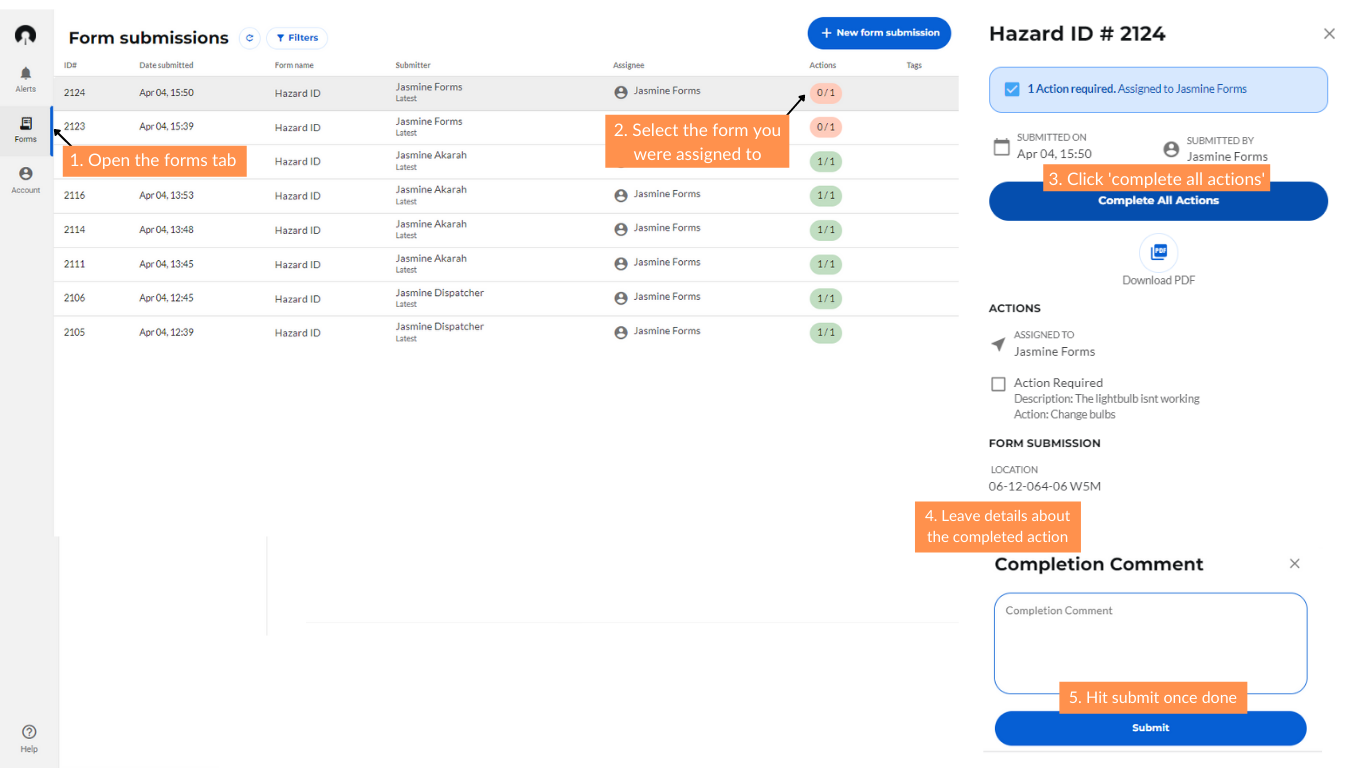Select the Hazard ID form row 2123
The height and width of the screenshot is (768, 1366).
point(300,127)
